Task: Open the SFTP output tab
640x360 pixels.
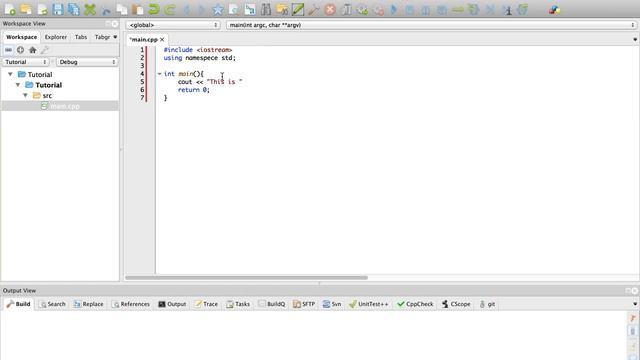Action: 304,304
